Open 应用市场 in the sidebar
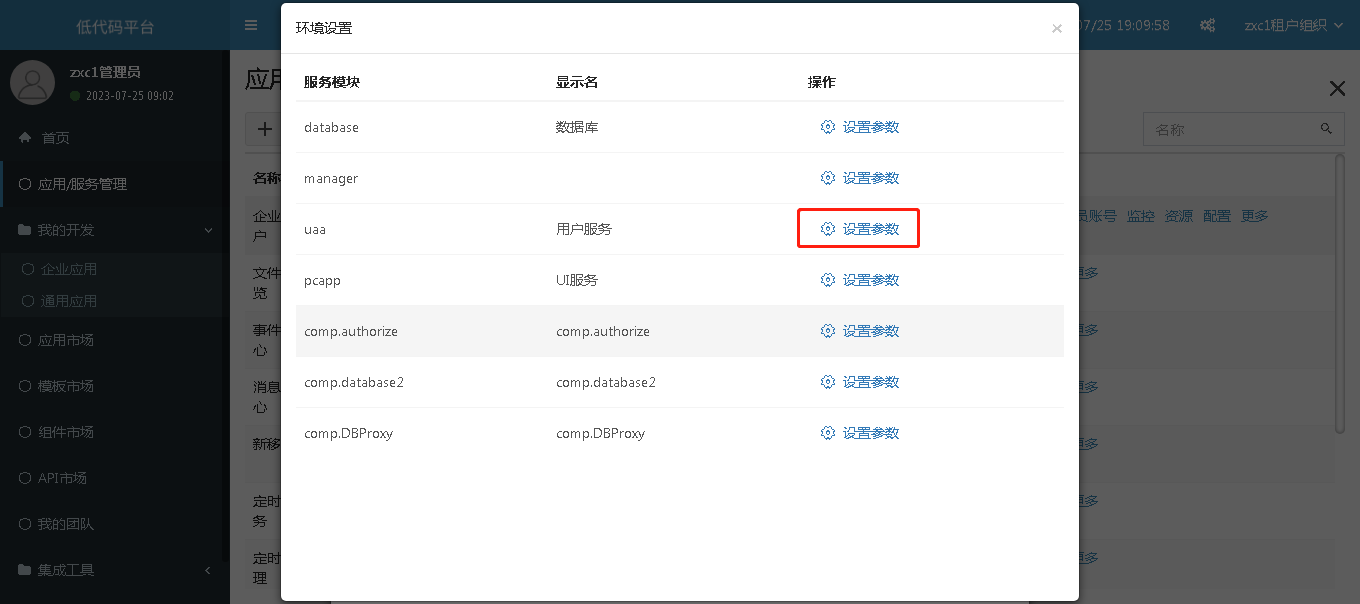Image resolution: width=1360 pixels, height=604 pixels. (x=65, y=340)
